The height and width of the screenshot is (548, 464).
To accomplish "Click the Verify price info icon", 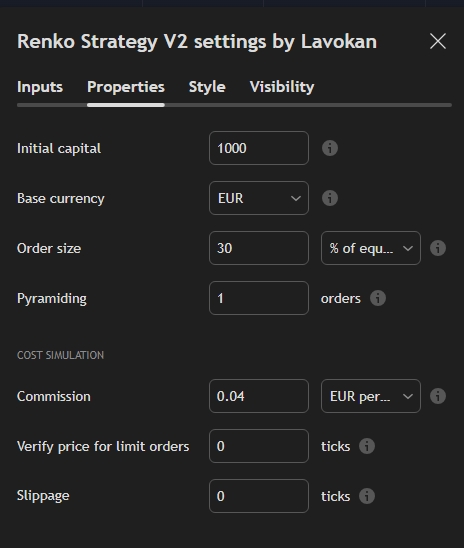I will pos(367,446).
